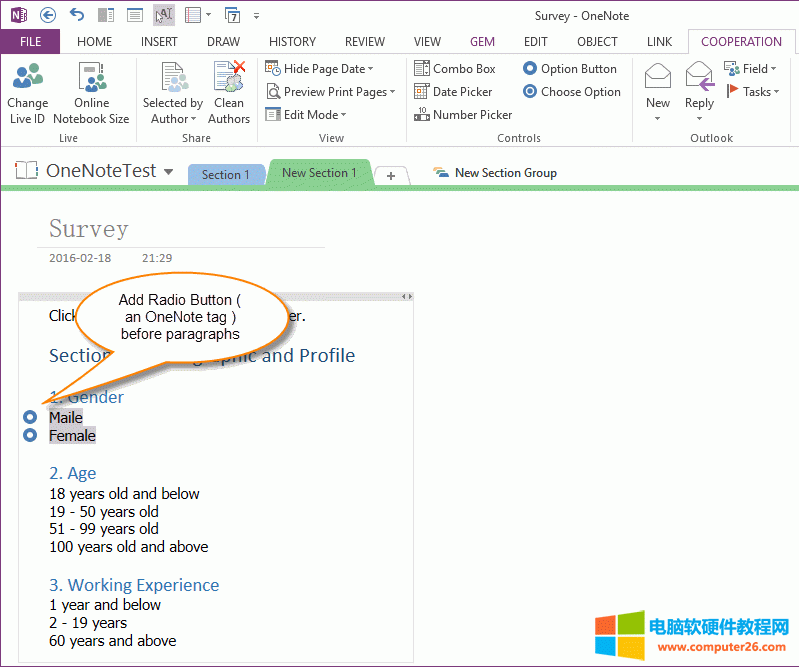This screenshot has height=667, width=799.
Task: Open the Section 1 tab
Action: point(226,174)
